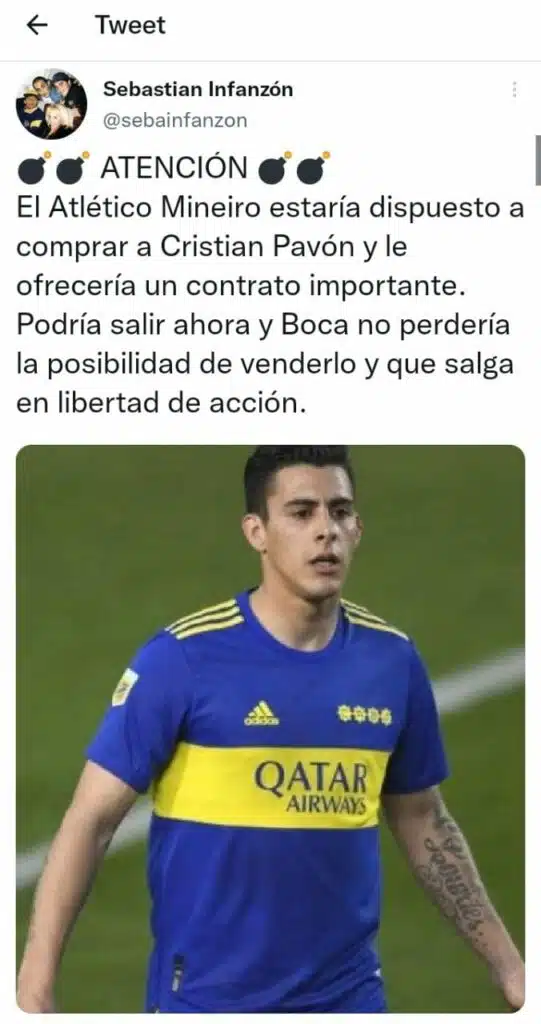Click the last bomb emoji after ATENCIÓN
Image resolution: width=541 pixels, height=1024 pixels.
coord(314,168)
